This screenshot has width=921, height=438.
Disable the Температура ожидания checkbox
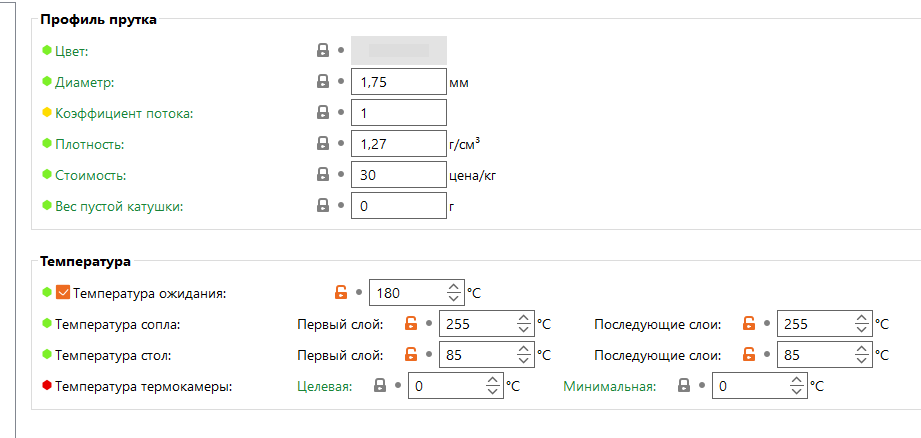63,293
